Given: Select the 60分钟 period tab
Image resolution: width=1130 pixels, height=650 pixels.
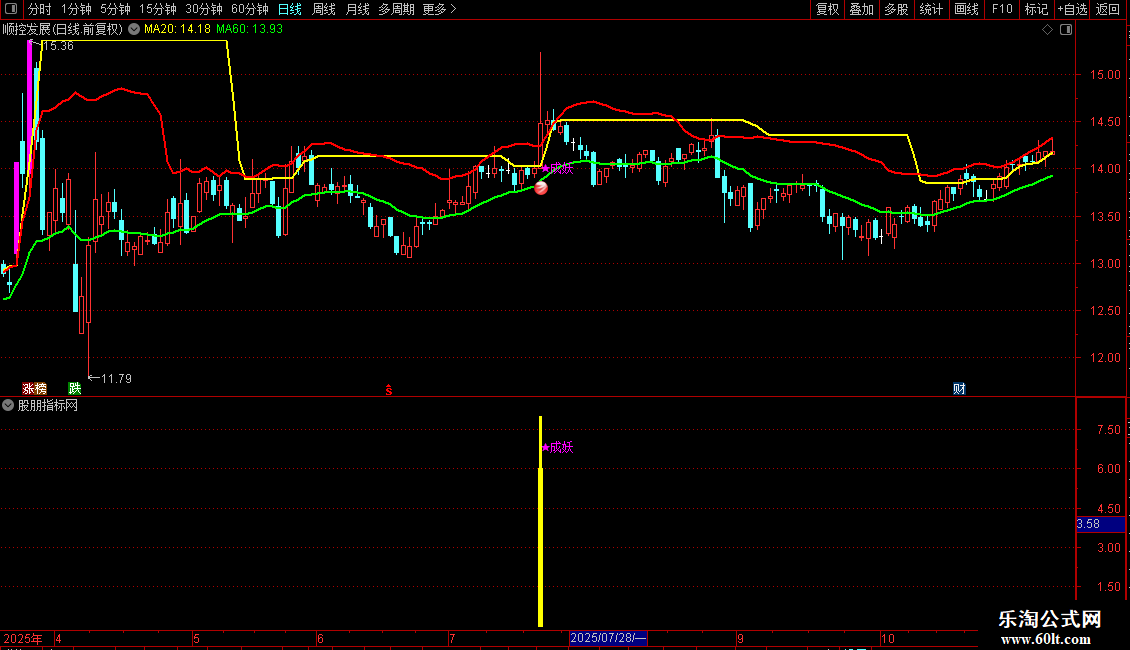Looking at the screenshot, I should [250, 9].
